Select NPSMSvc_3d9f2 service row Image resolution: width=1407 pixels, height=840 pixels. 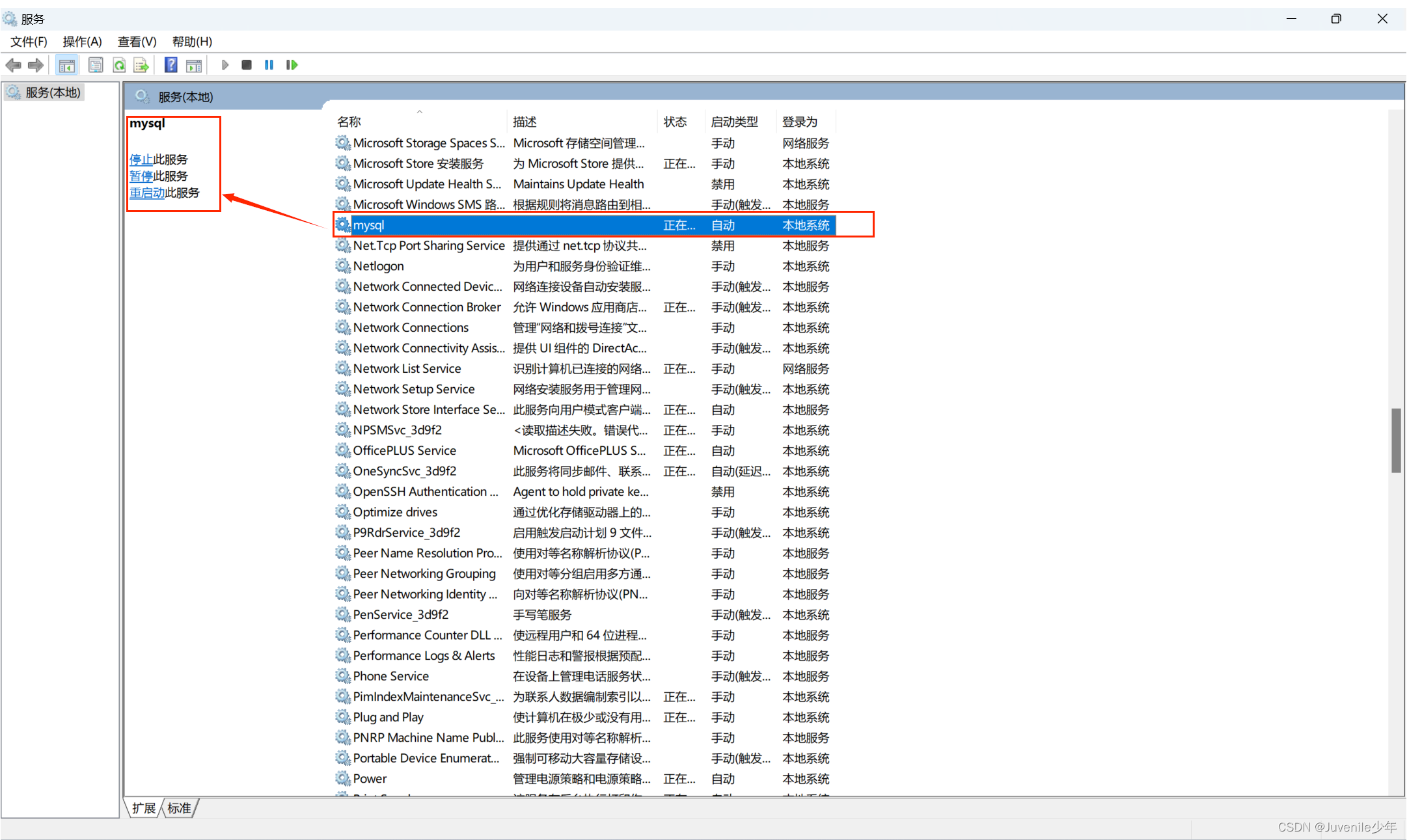(584, 430)
